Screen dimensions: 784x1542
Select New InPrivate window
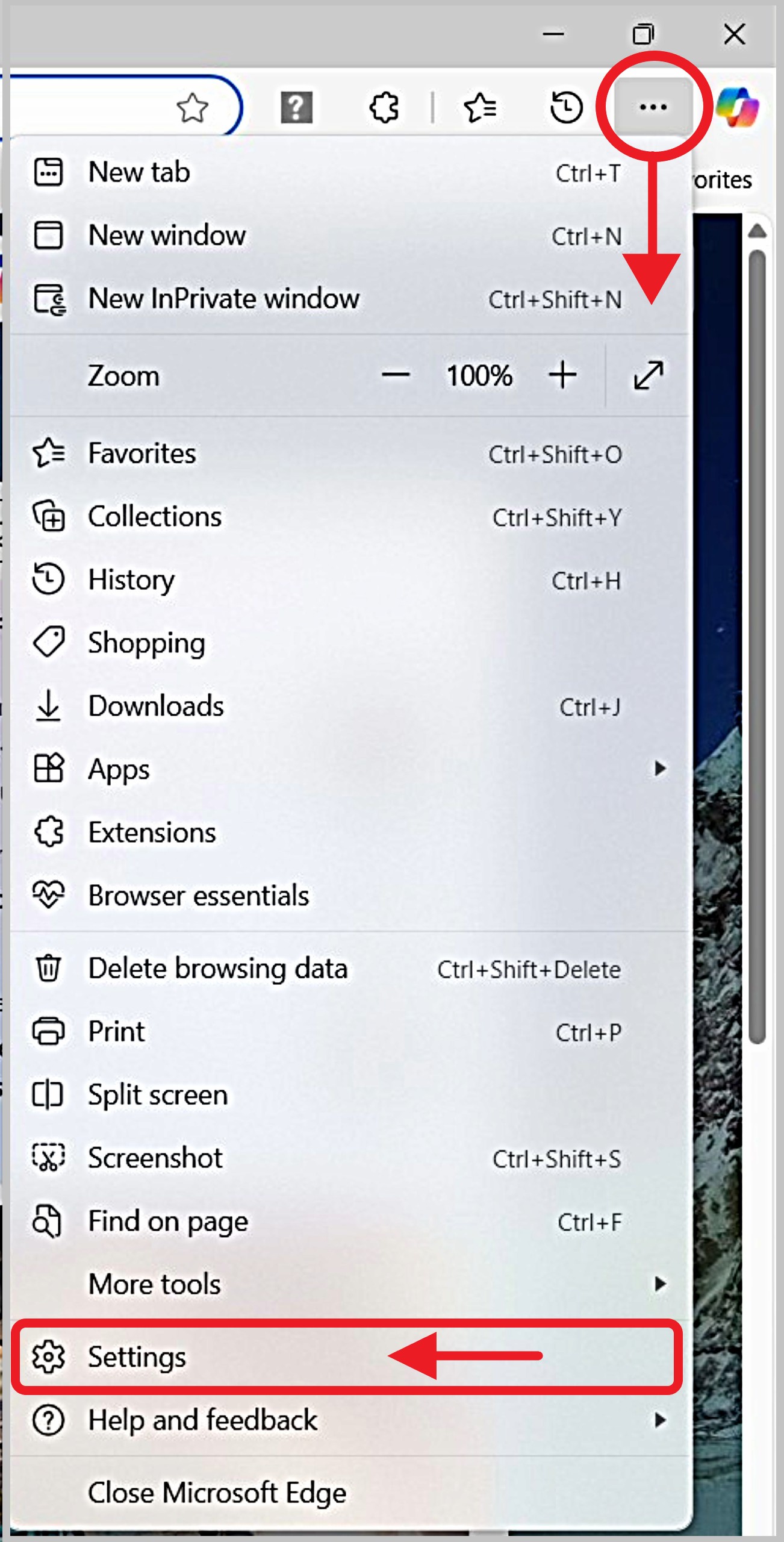pyautogui.click(x=223, y=299)
